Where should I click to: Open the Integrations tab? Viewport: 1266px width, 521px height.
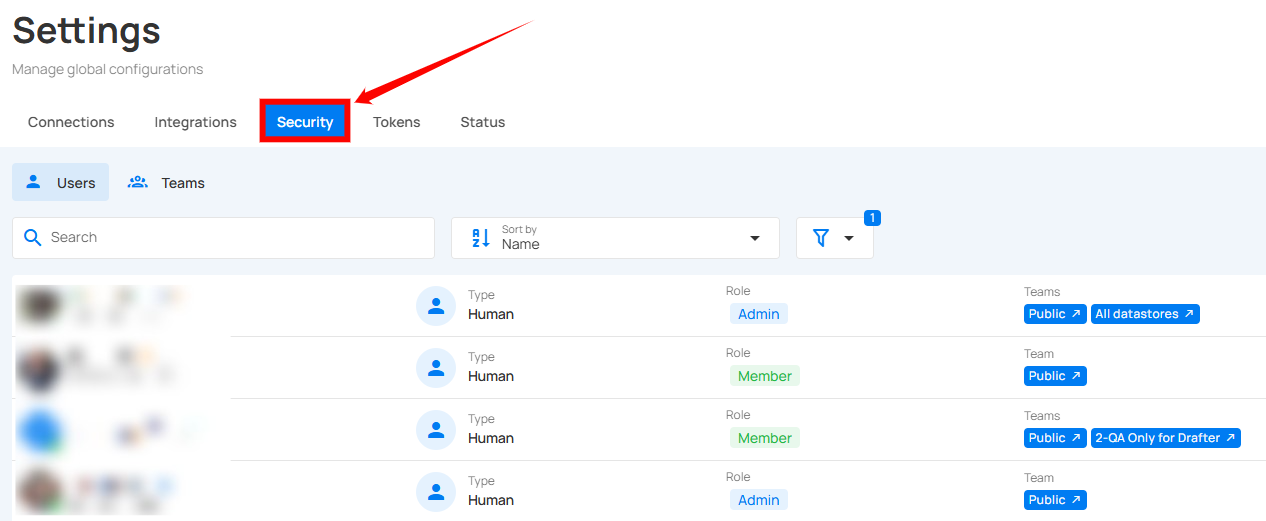tap(195, 122)
